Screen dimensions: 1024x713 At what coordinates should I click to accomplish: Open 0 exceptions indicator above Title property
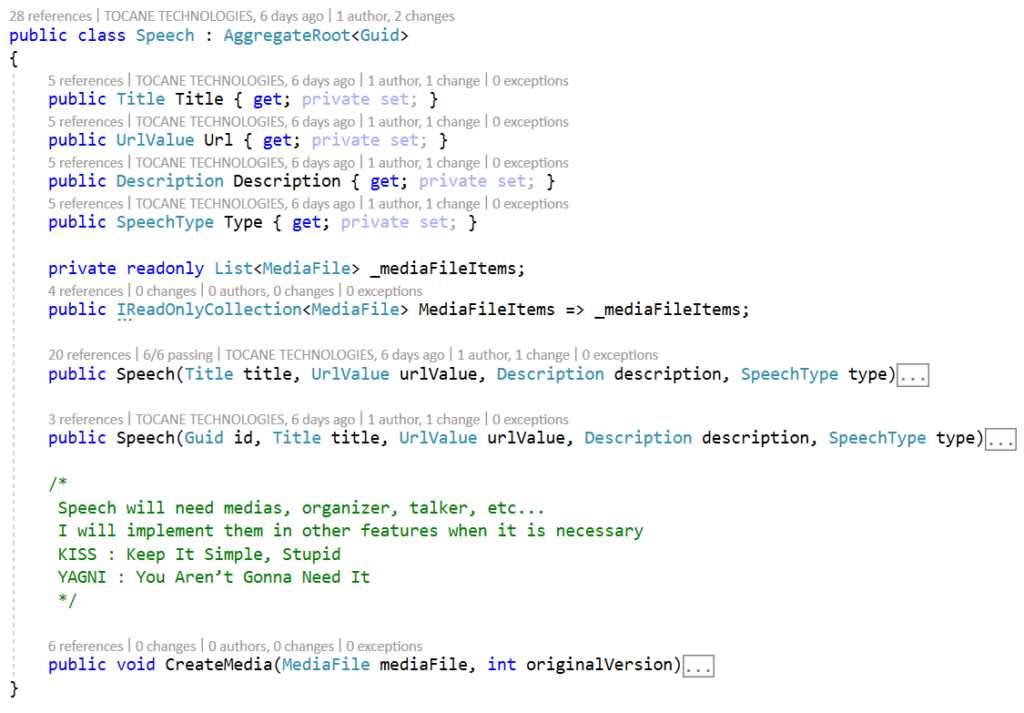[x=529, y=80]
